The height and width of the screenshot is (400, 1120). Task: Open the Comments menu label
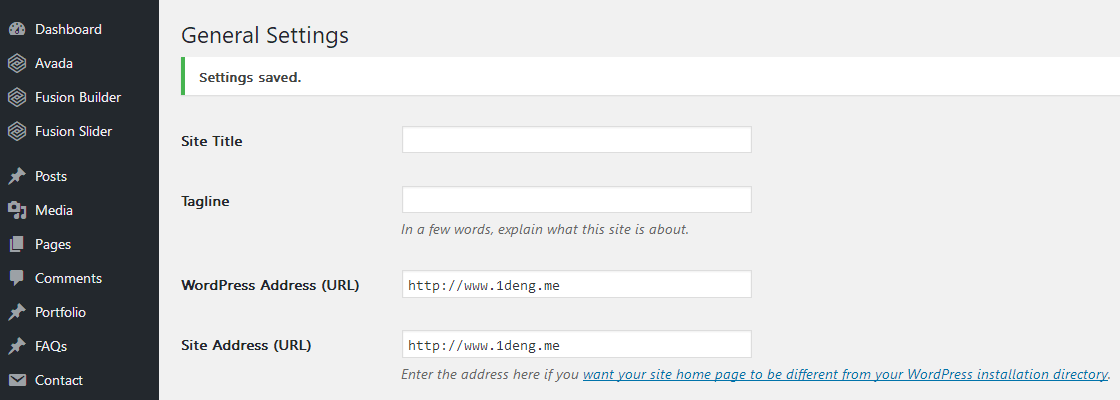pyautogui.click(x=68, y=279)
